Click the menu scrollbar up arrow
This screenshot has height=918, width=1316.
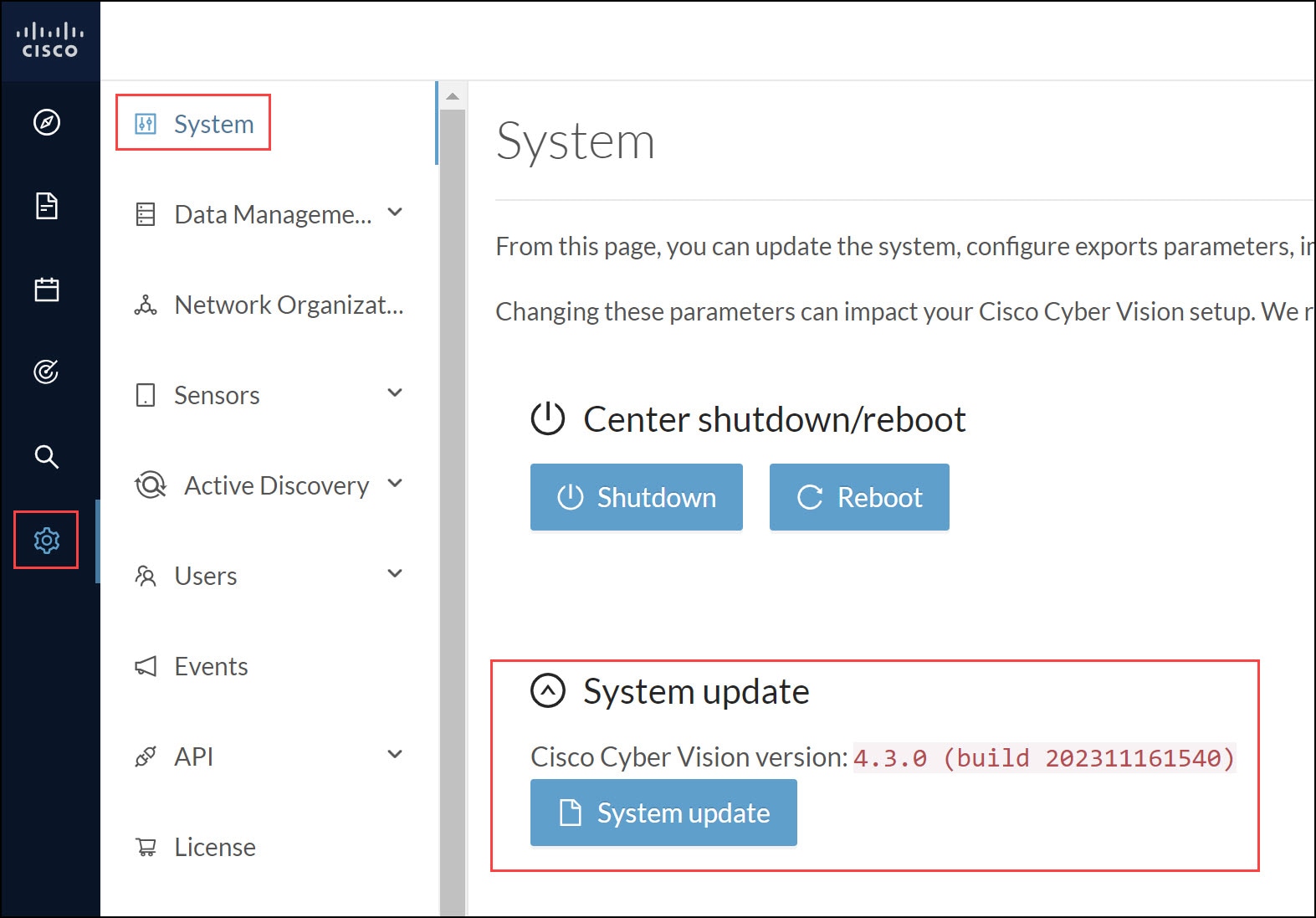(x=453, y=96)
